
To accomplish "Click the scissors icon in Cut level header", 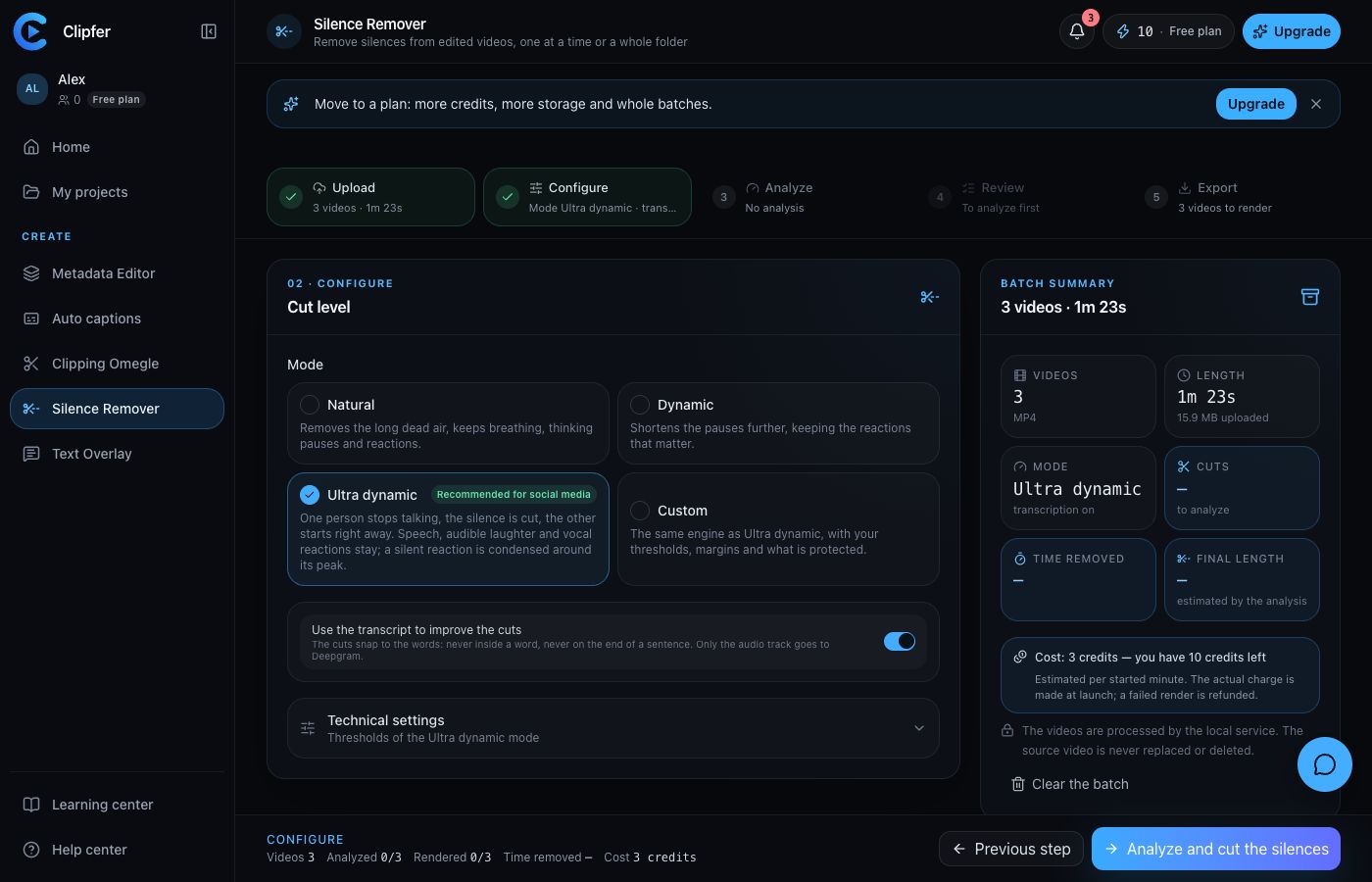I will coord(930,296).
